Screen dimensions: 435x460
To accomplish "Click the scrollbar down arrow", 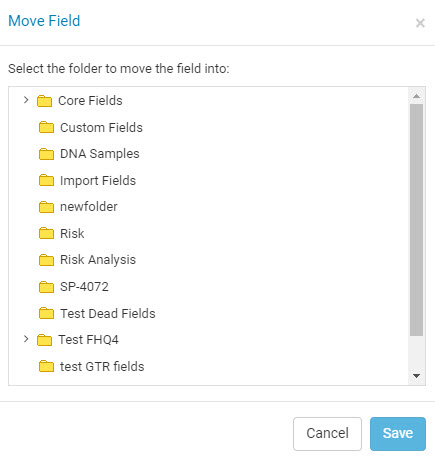I will click(x=416, y=376).
